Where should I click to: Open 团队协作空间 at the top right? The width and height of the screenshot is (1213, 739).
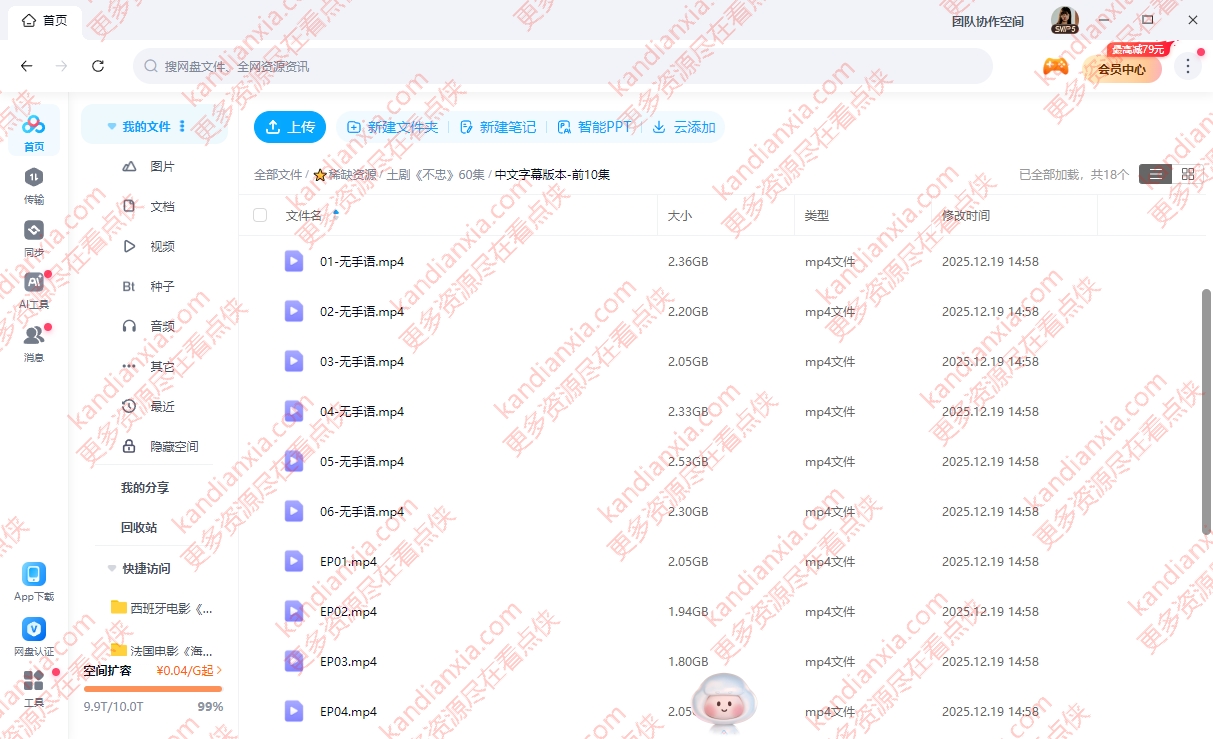(x=989, y=20)
